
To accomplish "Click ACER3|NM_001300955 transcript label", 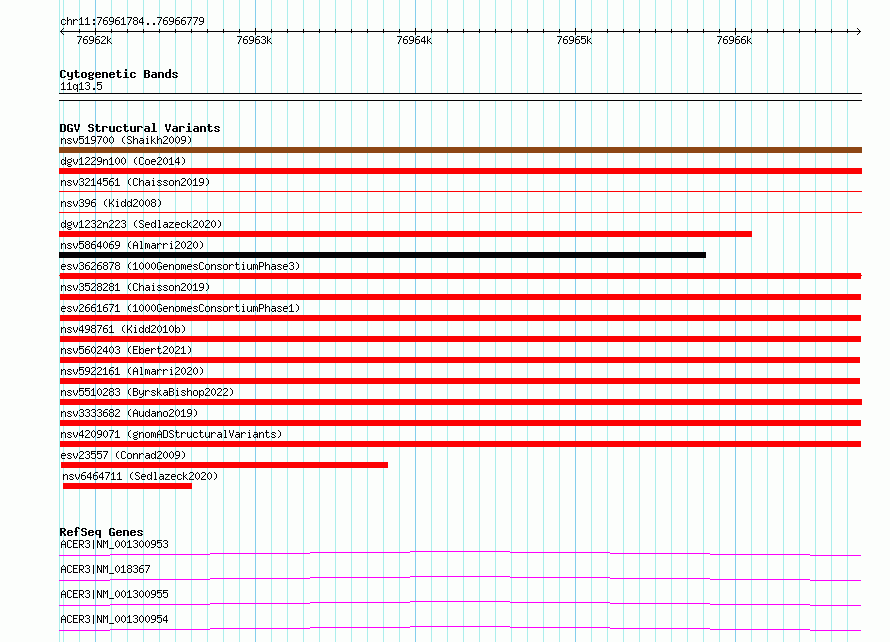I will (x=114, y=594).
